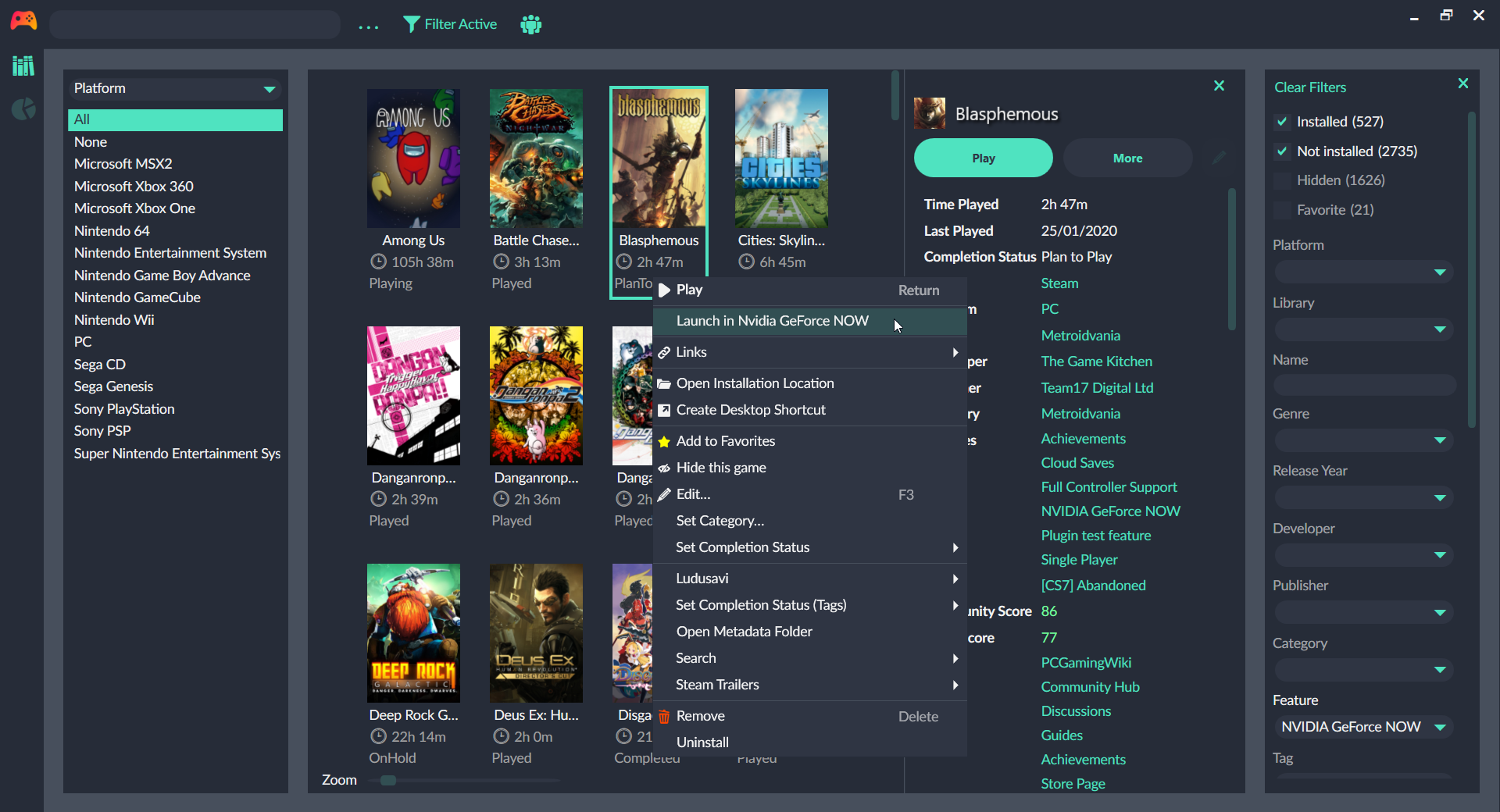Enable the Favorite (21) filter
Viewport: 1500px width, 812px height.
pos(1282,210)
